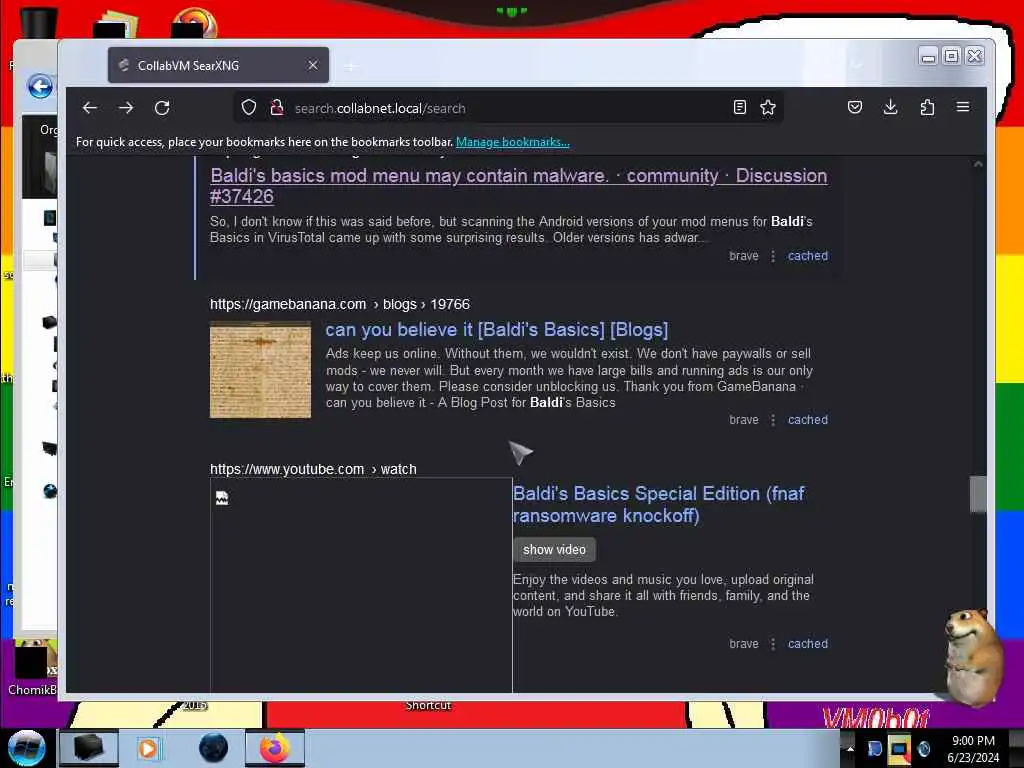Click the scrollbar up arrow
This screenshot has height=768, width=1024.
978,164
